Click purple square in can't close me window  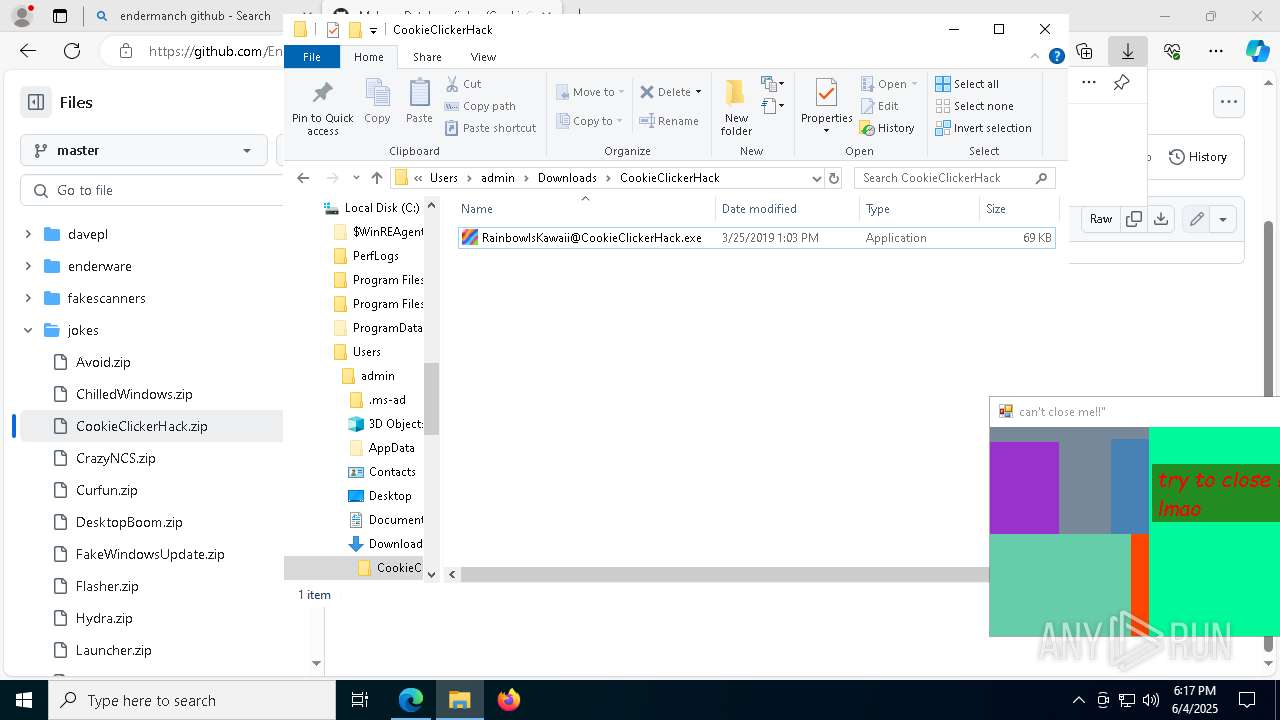1024,488
